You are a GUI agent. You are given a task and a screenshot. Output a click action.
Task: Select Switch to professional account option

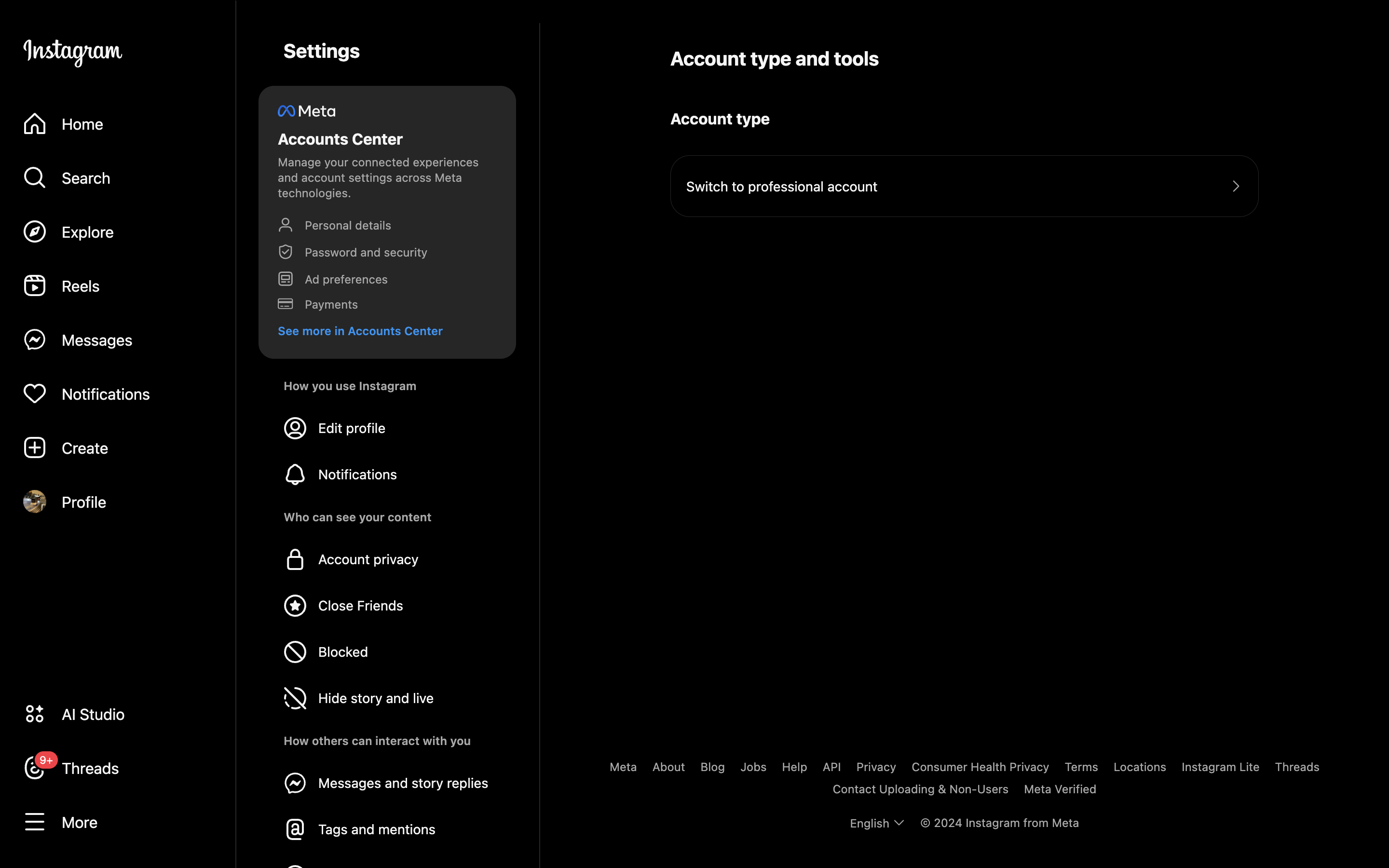964,186
